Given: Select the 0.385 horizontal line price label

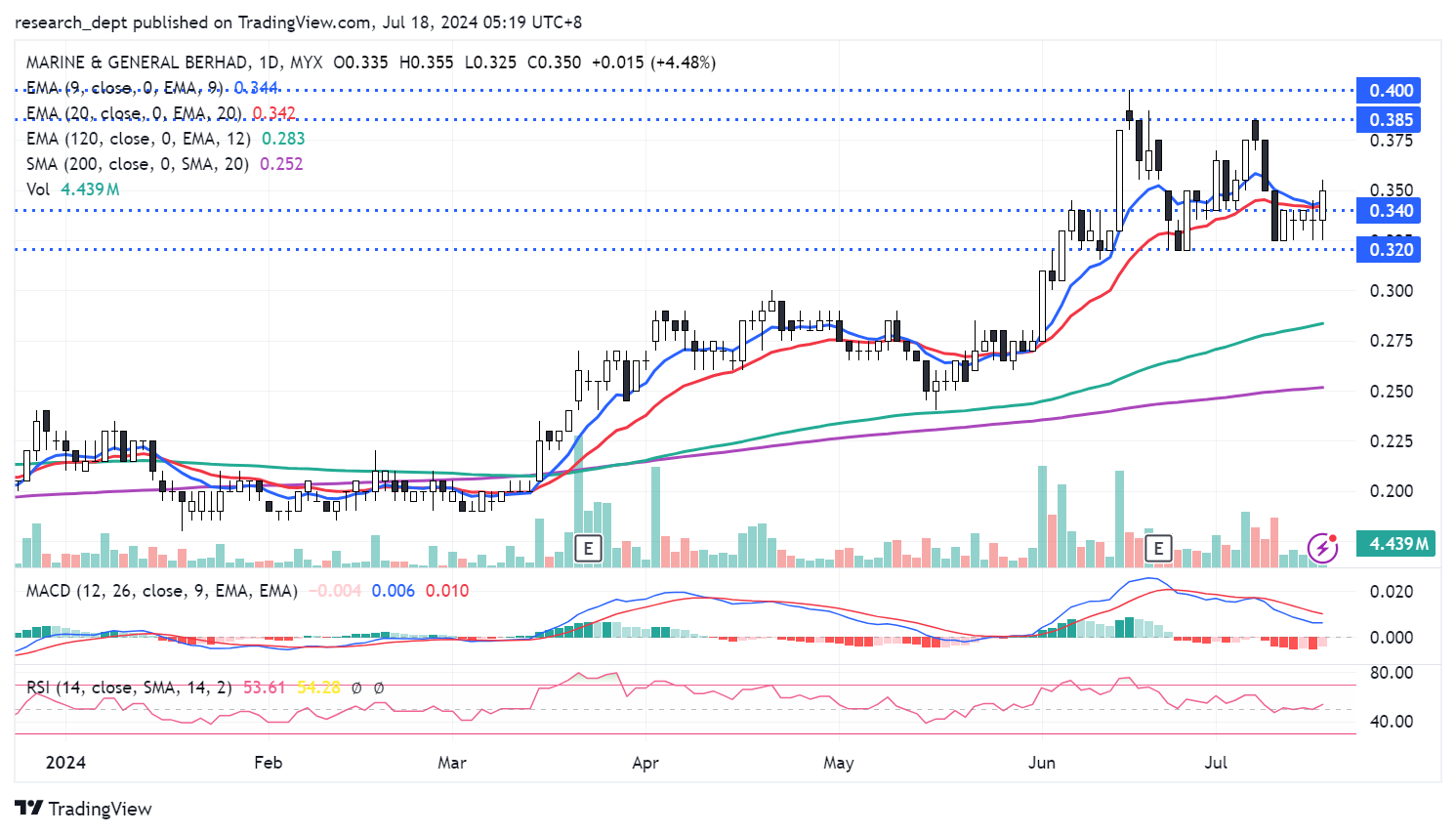Looking at the screenshot, I should pyautogui.click(x=1390, y=120).
